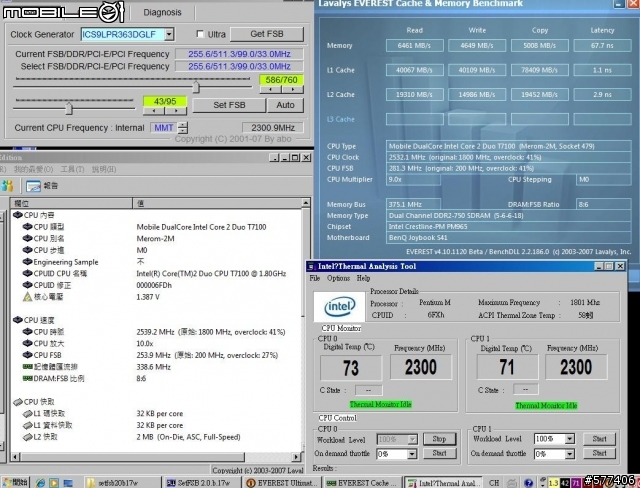This screenshot has width=640, height=488.
Task: Select the CPU 速度 group icon
Action: pyautogui.click(x=18, y=320)
